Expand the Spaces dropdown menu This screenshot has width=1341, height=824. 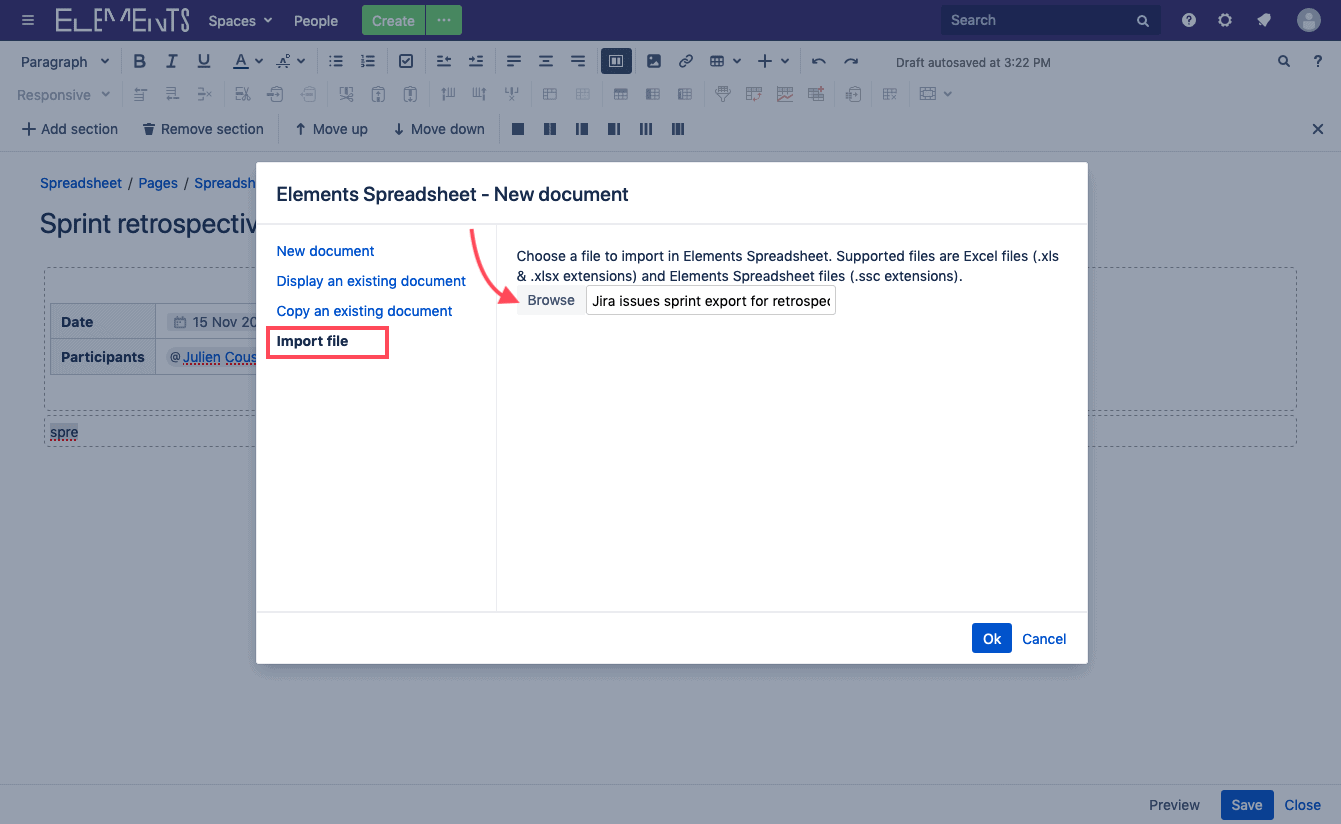point(240,20)
